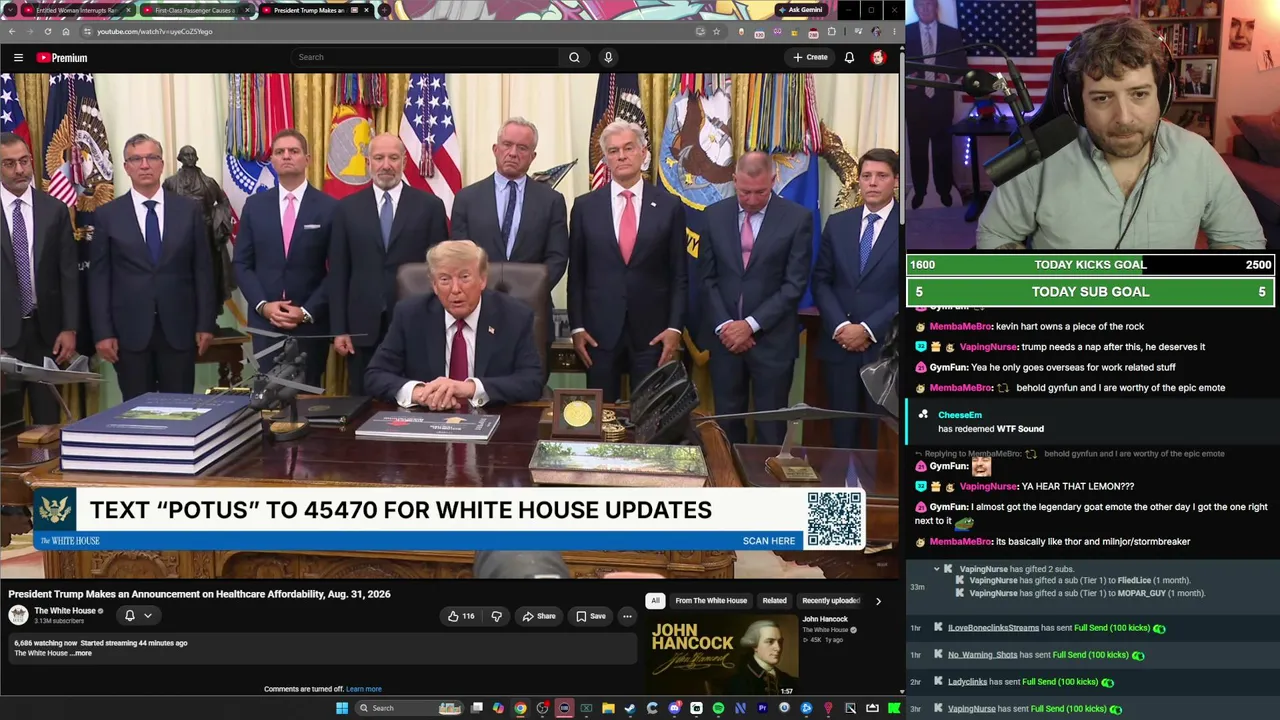Viewport: 1280px width, 720px height.
Task: Select the All filter chip
Action: click(x=655, y=601)
